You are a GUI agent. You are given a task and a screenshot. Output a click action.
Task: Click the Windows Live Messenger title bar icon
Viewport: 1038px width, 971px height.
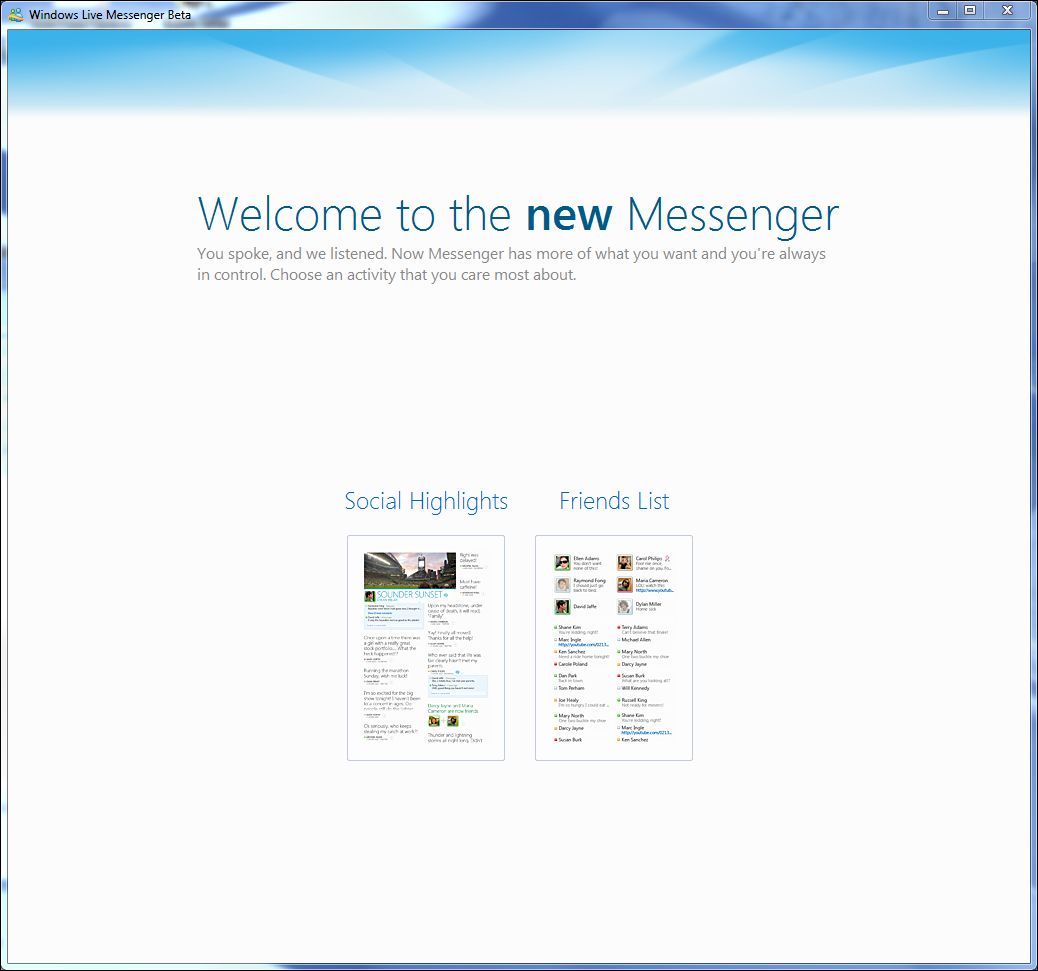[16, 15]
